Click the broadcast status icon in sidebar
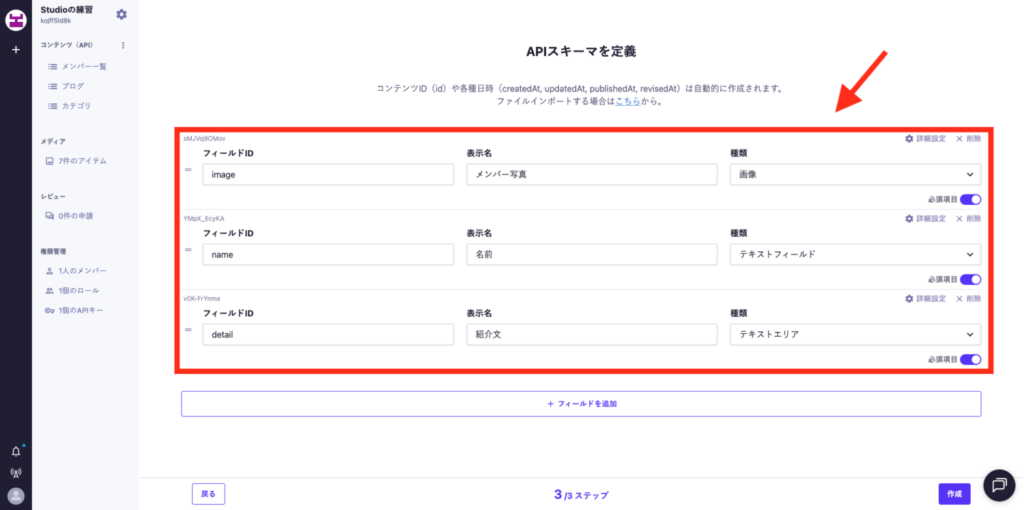1024x510 pixels. point(15,473)
